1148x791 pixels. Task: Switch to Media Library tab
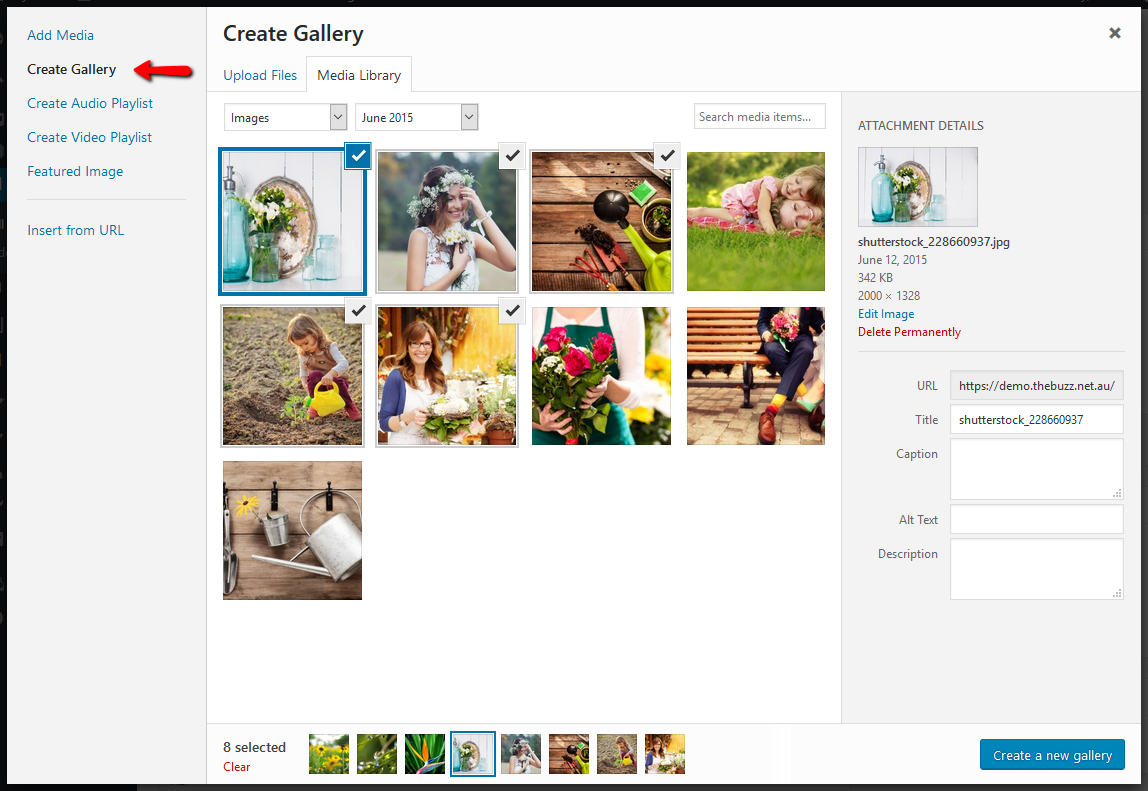click(x=359, y=75)
